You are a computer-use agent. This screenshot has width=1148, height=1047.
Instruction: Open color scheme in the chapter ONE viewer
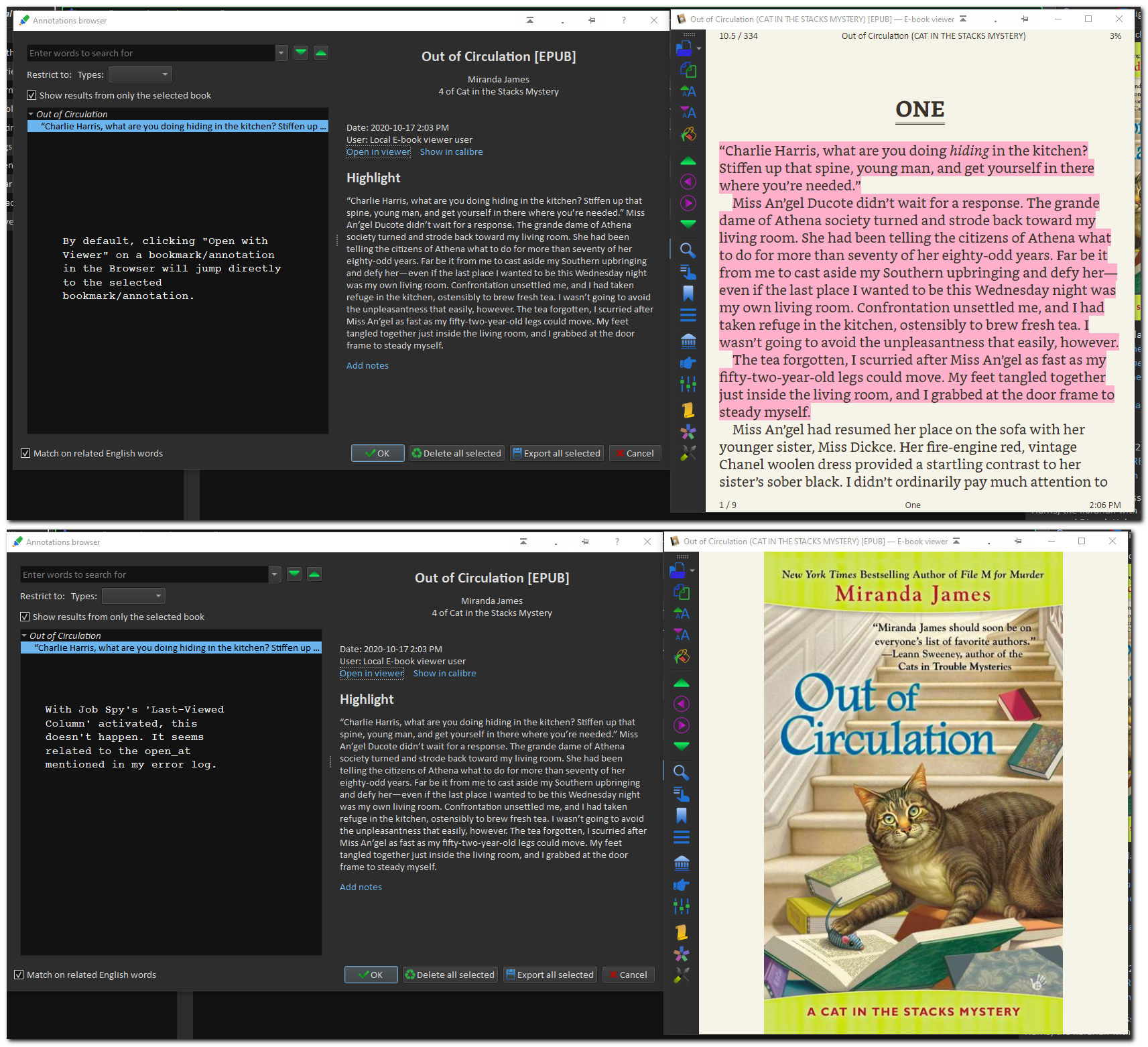tap(688, 134)
